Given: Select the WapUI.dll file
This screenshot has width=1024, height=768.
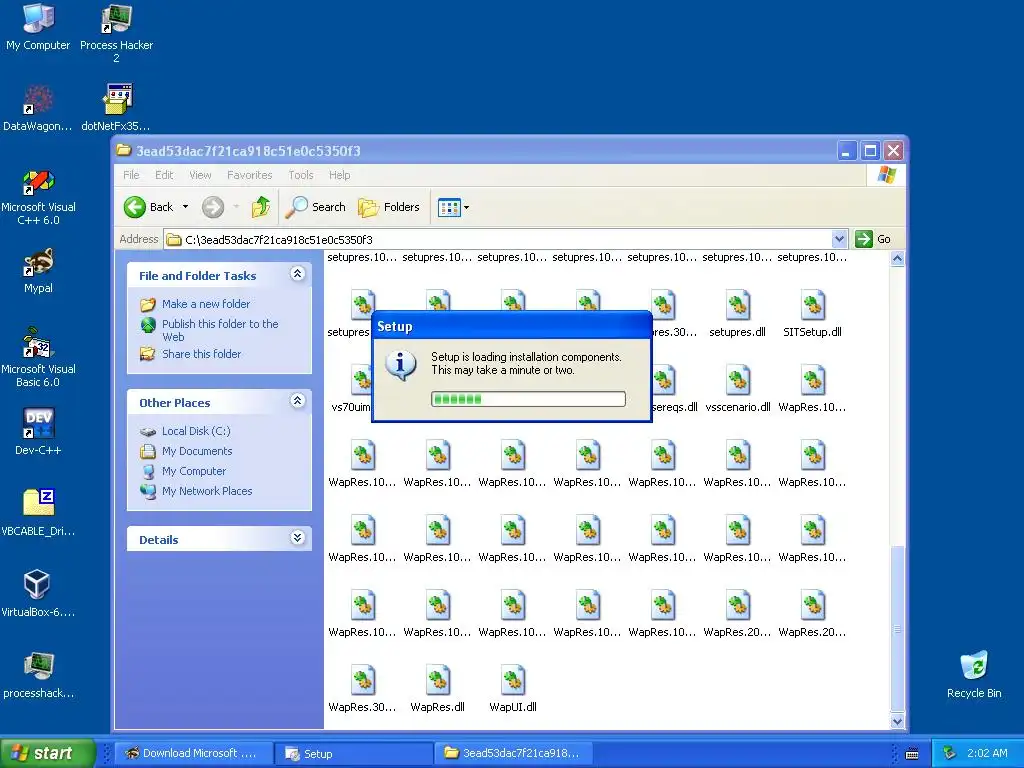Looking at the screenshot, I should pos(513,688).
